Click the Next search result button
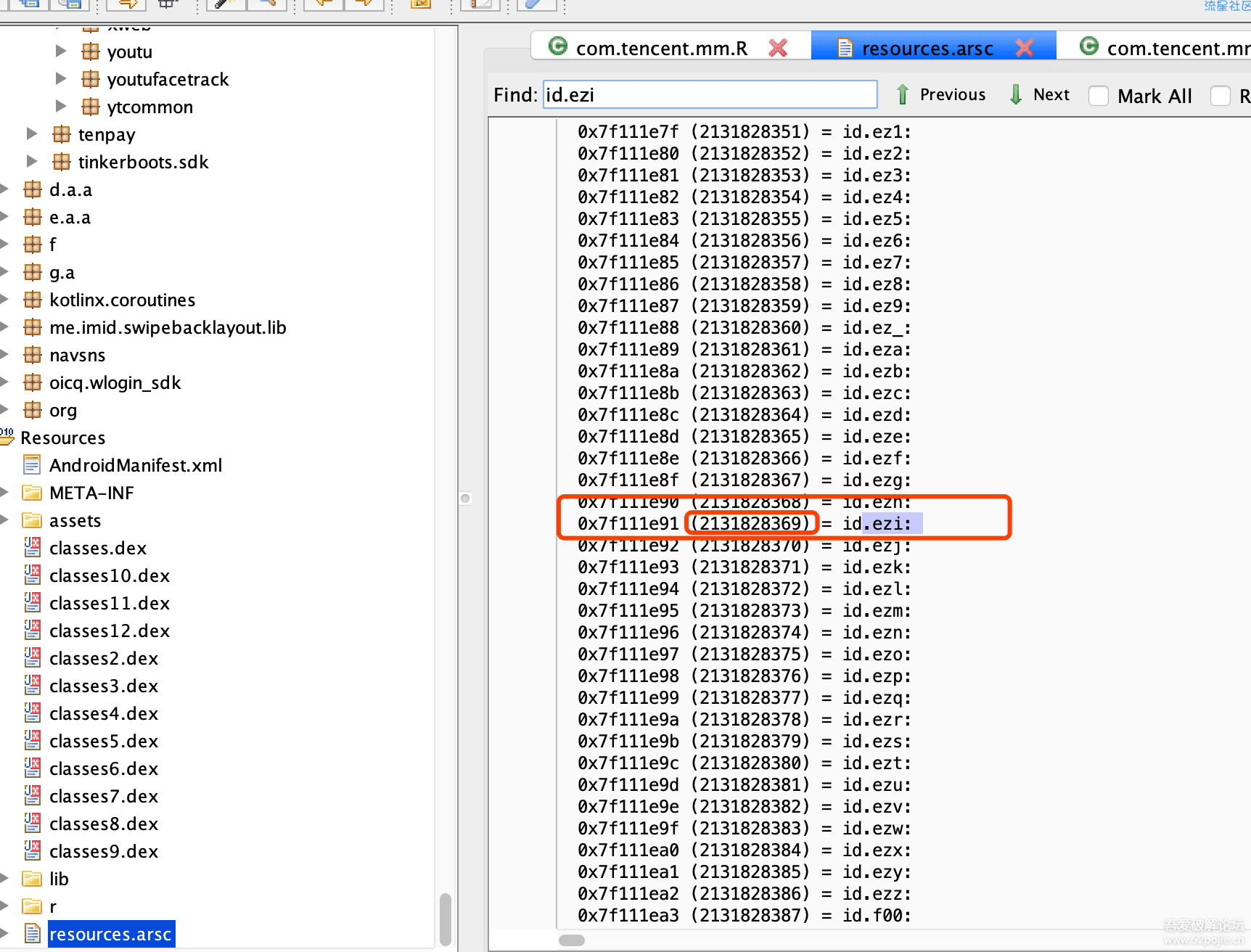This screenshot has width=1251, height=952. pyautogui.click(x=1039, y=94)
